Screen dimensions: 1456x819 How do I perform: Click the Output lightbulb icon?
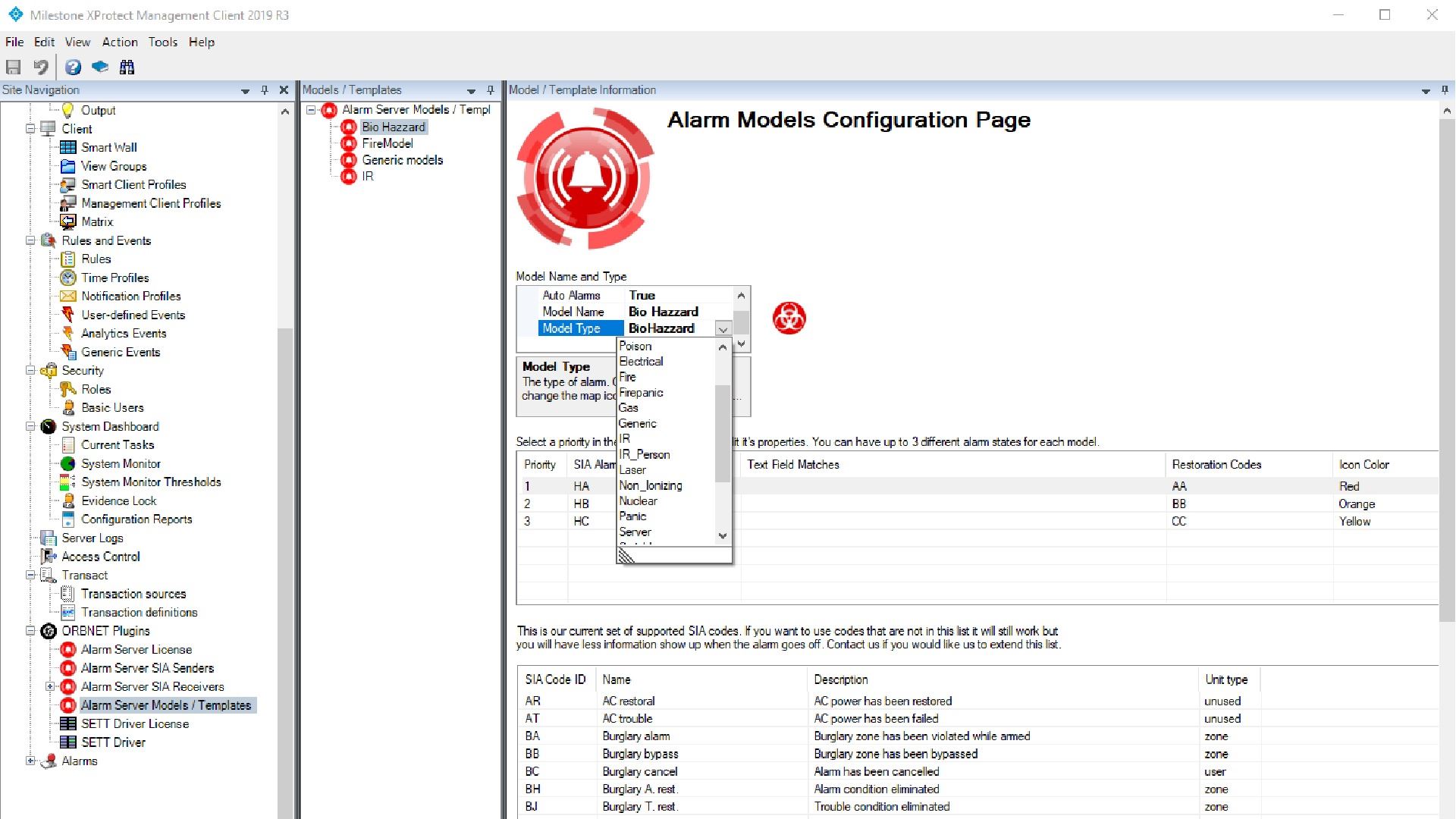[x=68, y=110]
